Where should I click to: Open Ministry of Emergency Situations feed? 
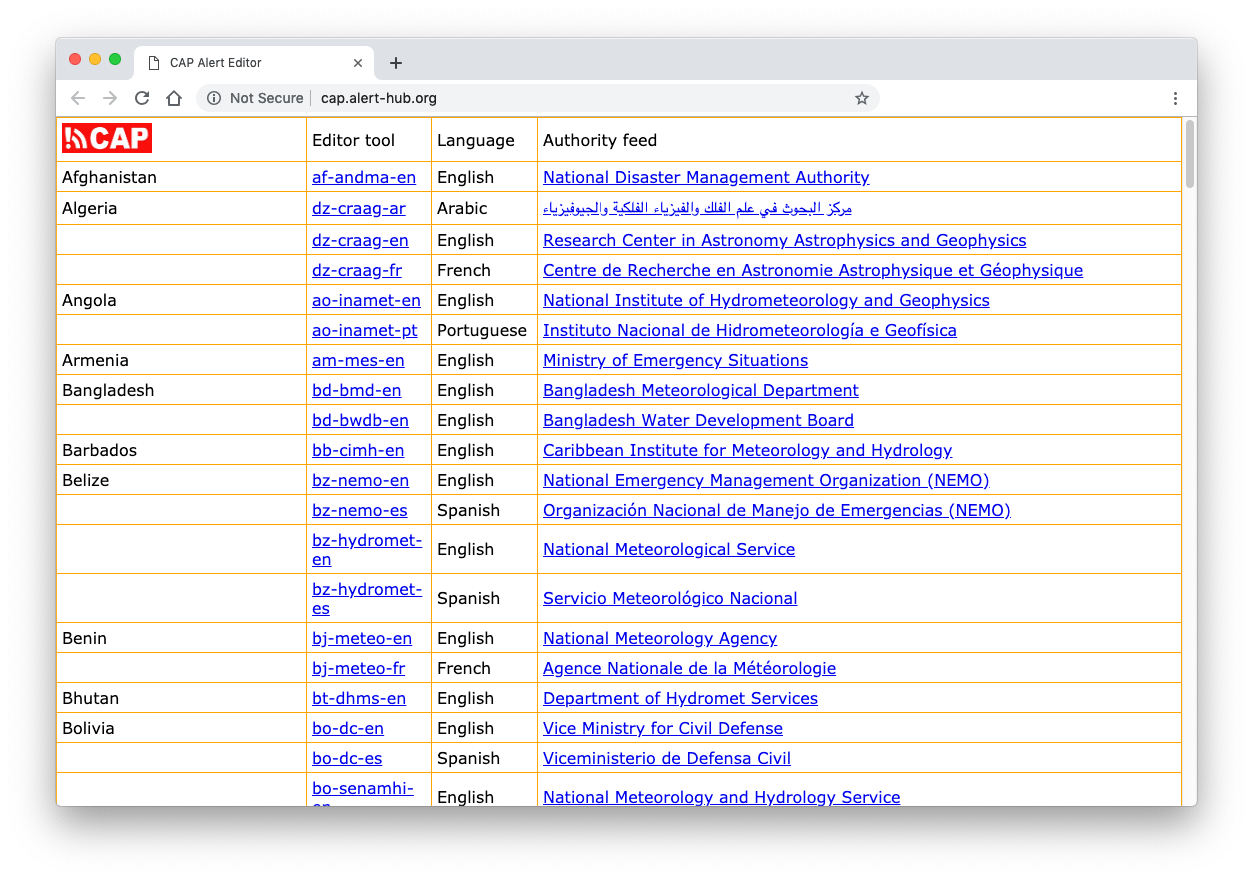[675, 360]
